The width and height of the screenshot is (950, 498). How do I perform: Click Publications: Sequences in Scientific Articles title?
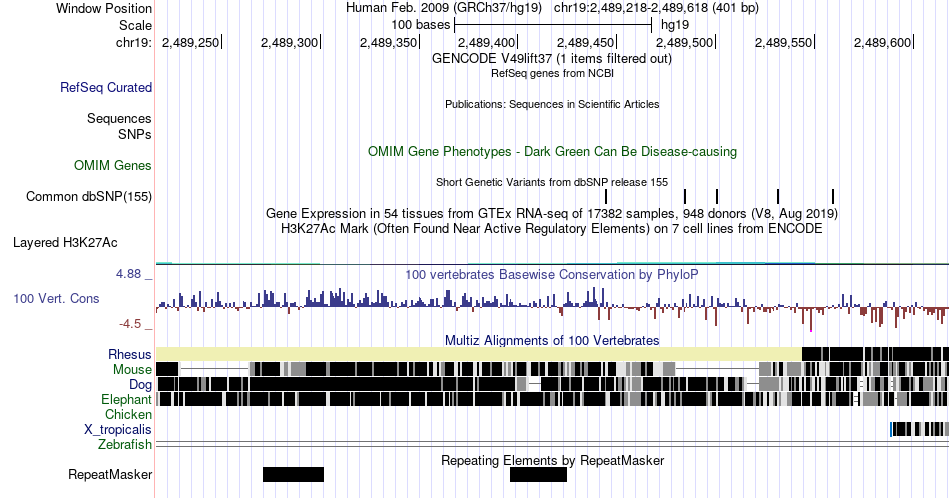click(x=552, y=104)
